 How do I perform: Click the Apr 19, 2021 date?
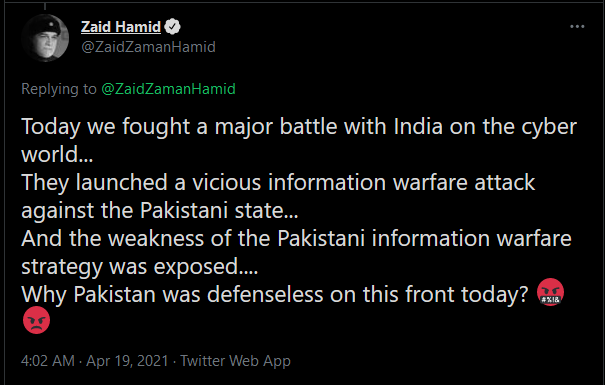pos(127,361)
